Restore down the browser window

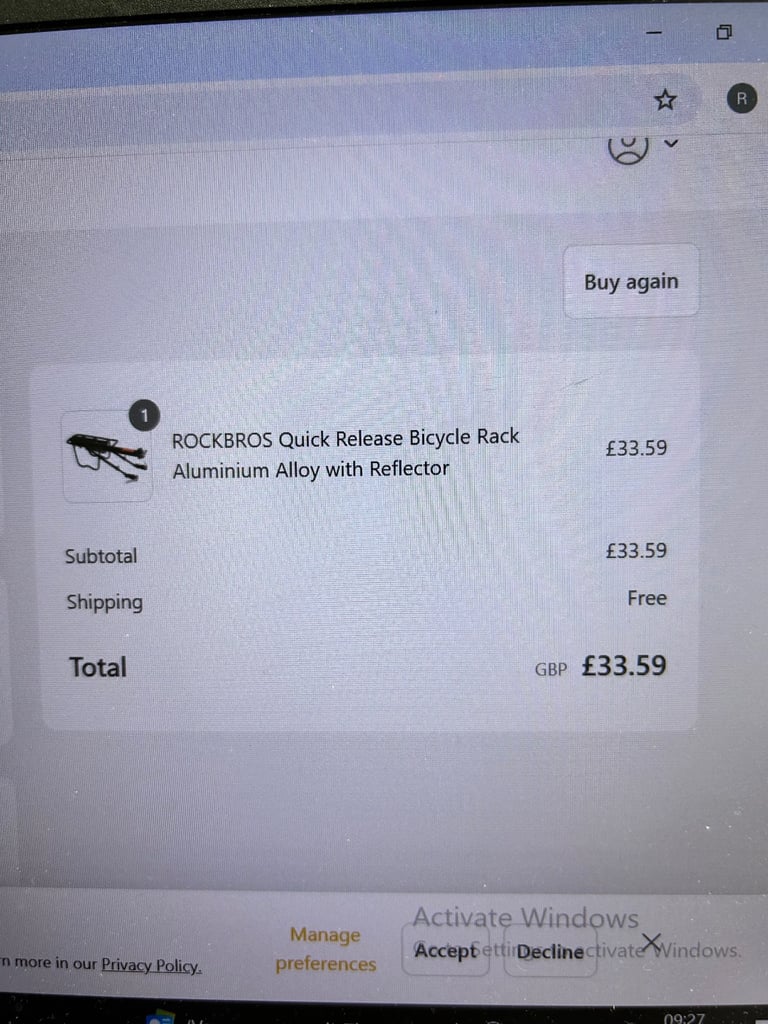724,32
